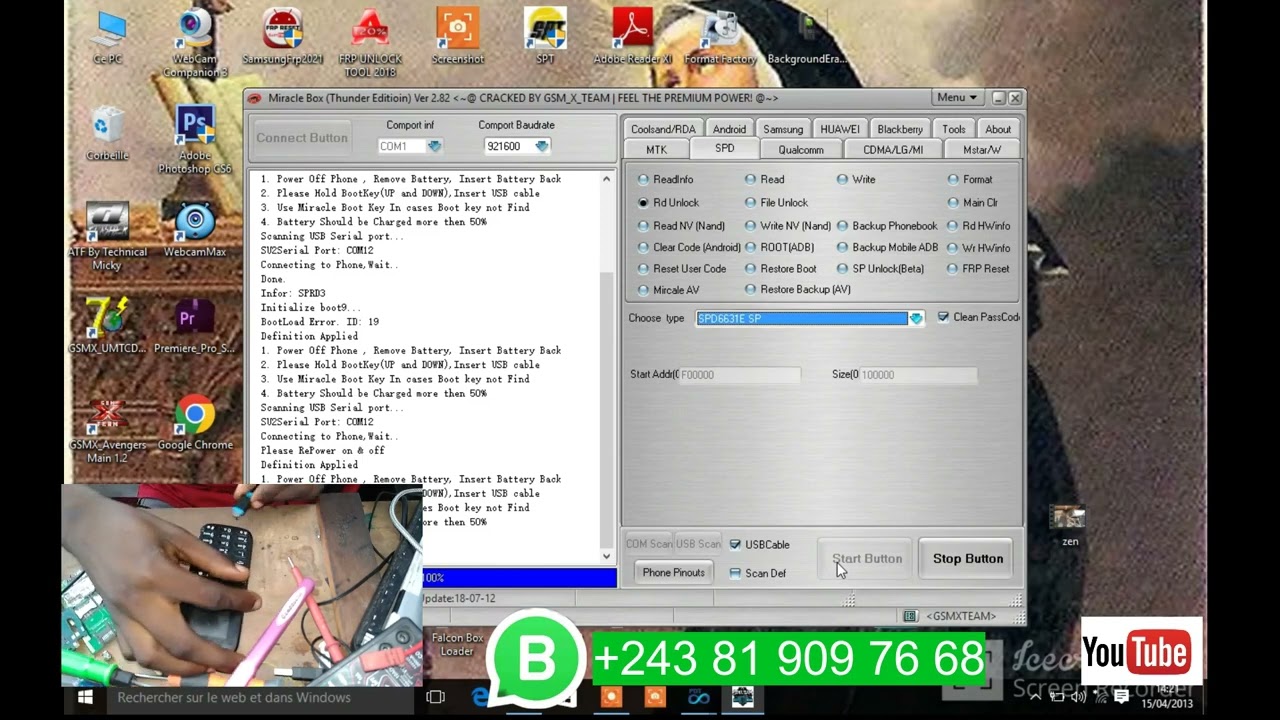1280x720 pixels.
Task: Open the Windows Start menu
Action: (85, 697)
